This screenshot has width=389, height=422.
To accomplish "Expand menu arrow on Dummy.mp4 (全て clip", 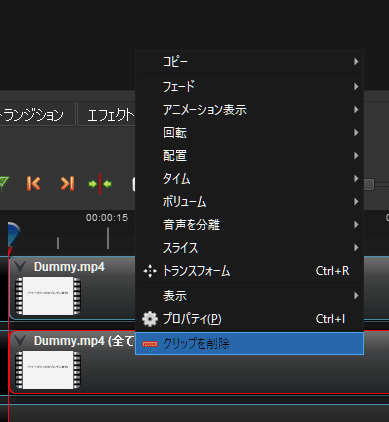I will click(x=20, y=341).
